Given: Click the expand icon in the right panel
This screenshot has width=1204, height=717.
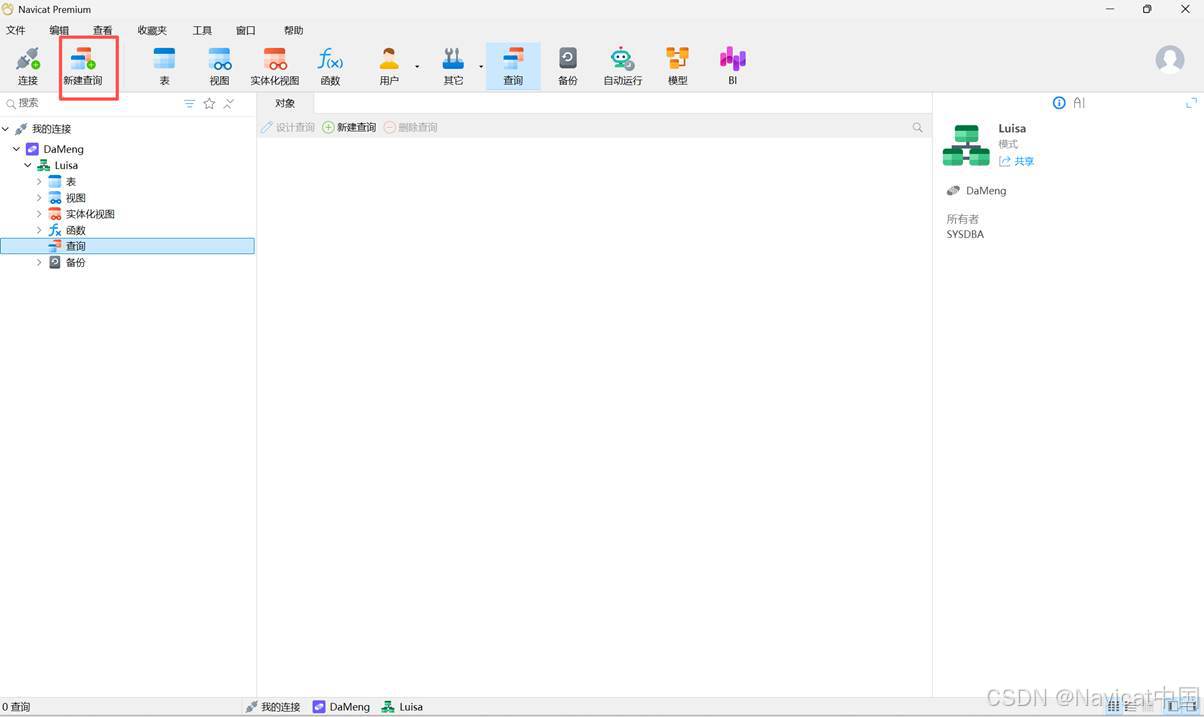Looking at the screenshot, I should 1191,103.
